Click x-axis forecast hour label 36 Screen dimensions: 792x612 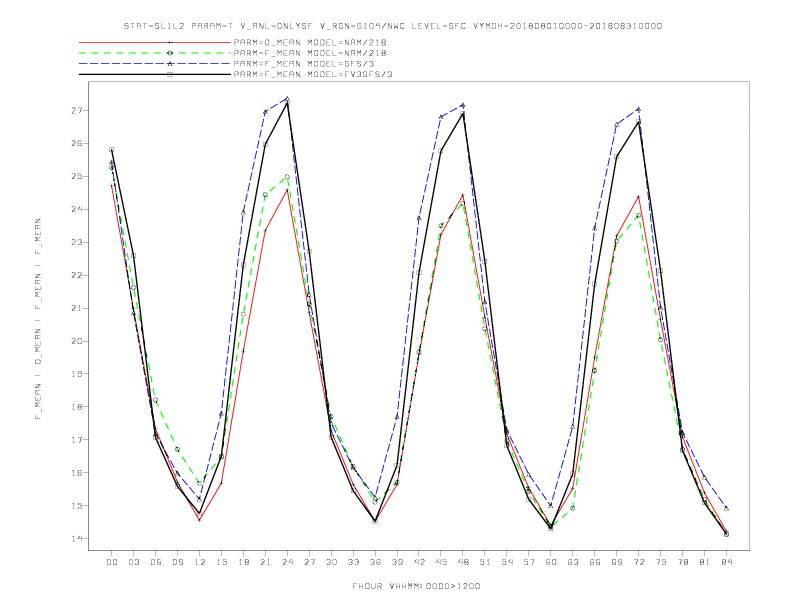click(375, 562)
